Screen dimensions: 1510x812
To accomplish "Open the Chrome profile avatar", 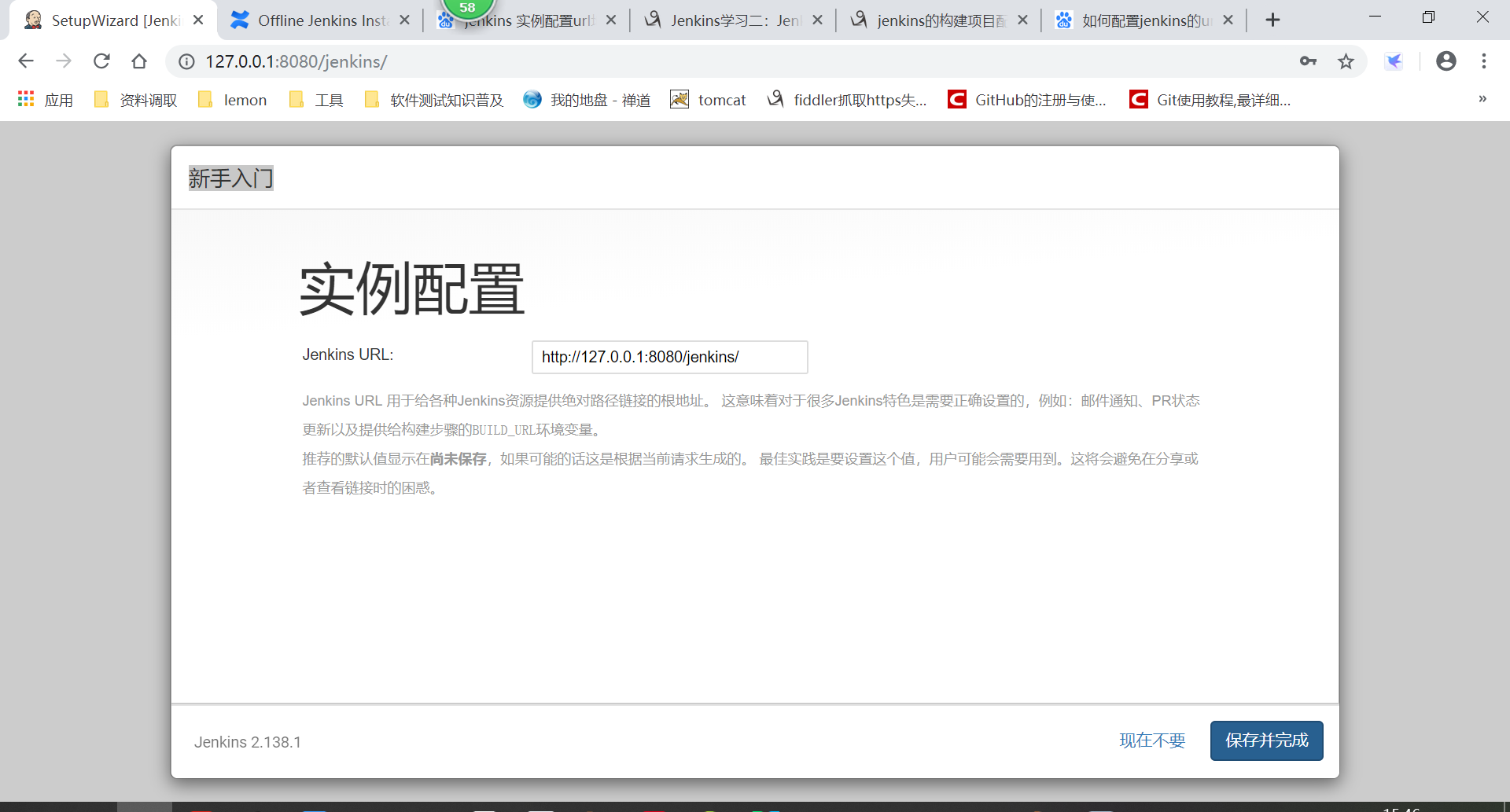I will 1446,61.
